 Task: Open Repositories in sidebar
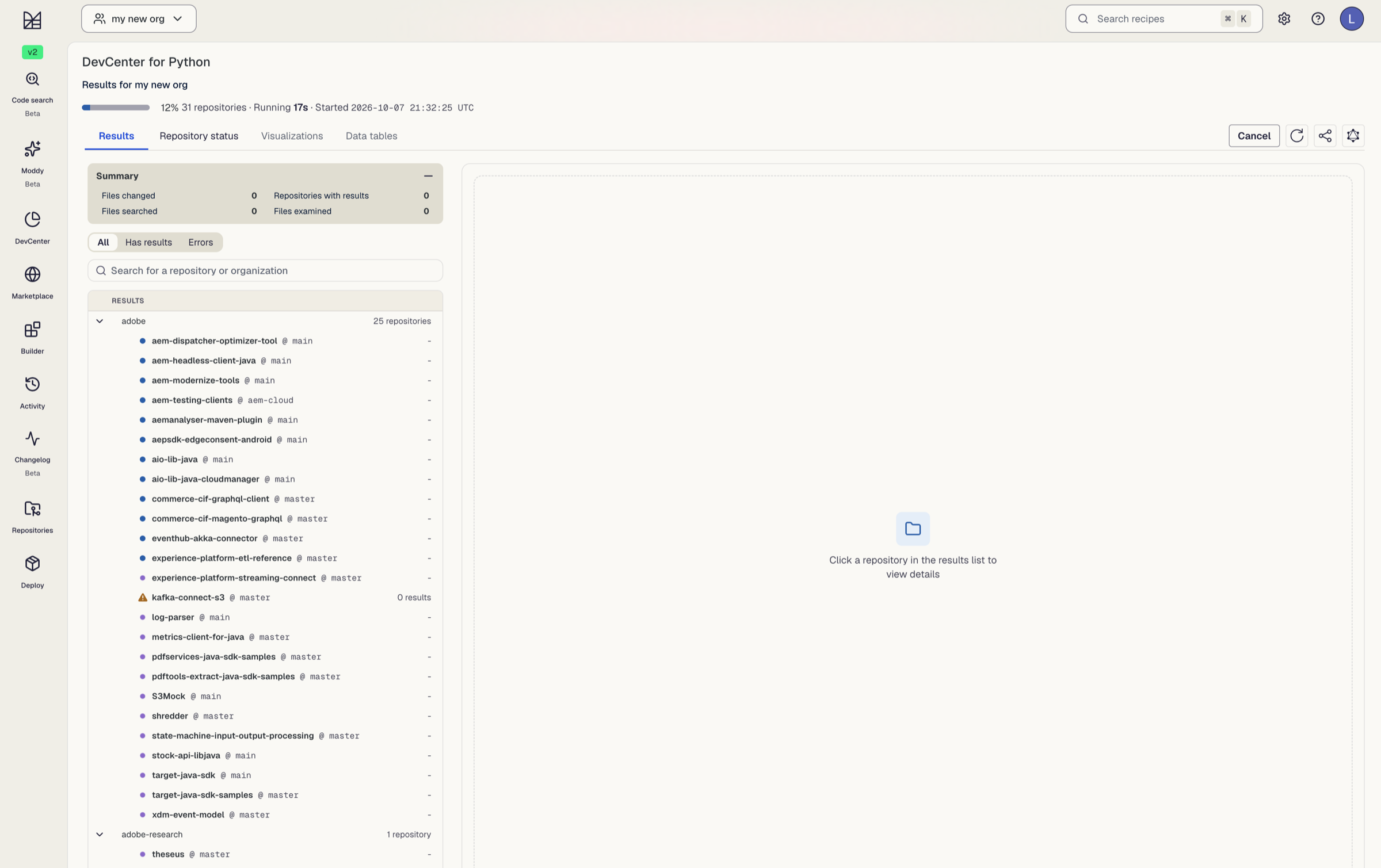(32, 517)
